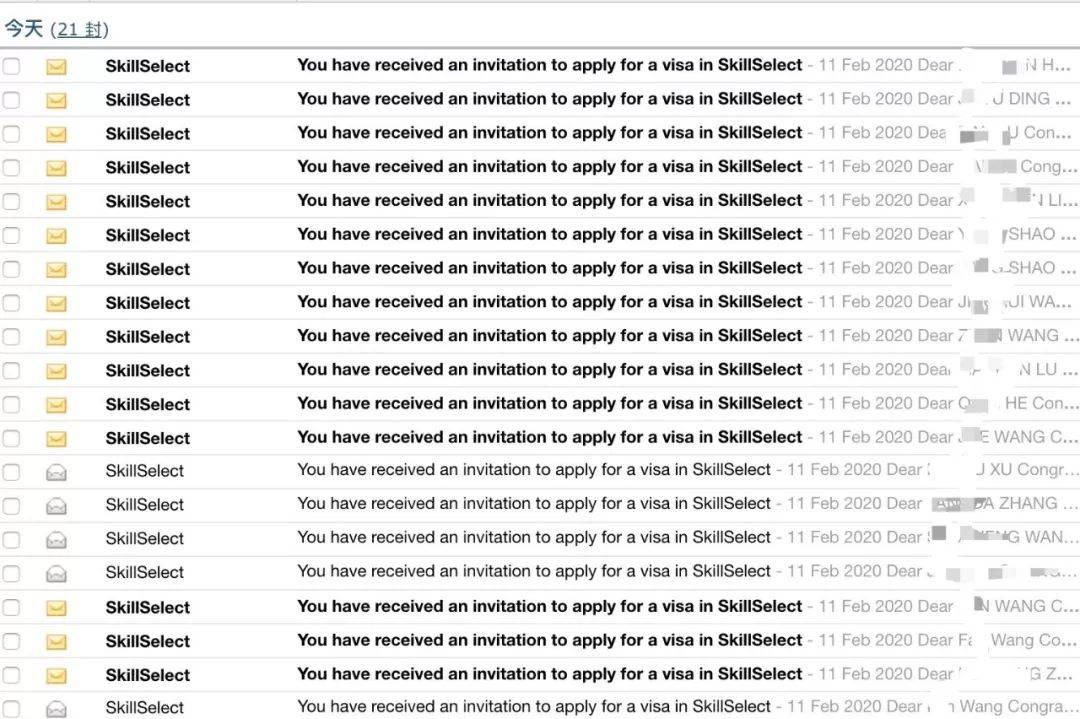
Task: Mark the checkbox beside the DING email
Action: click(x=11, y=100)
